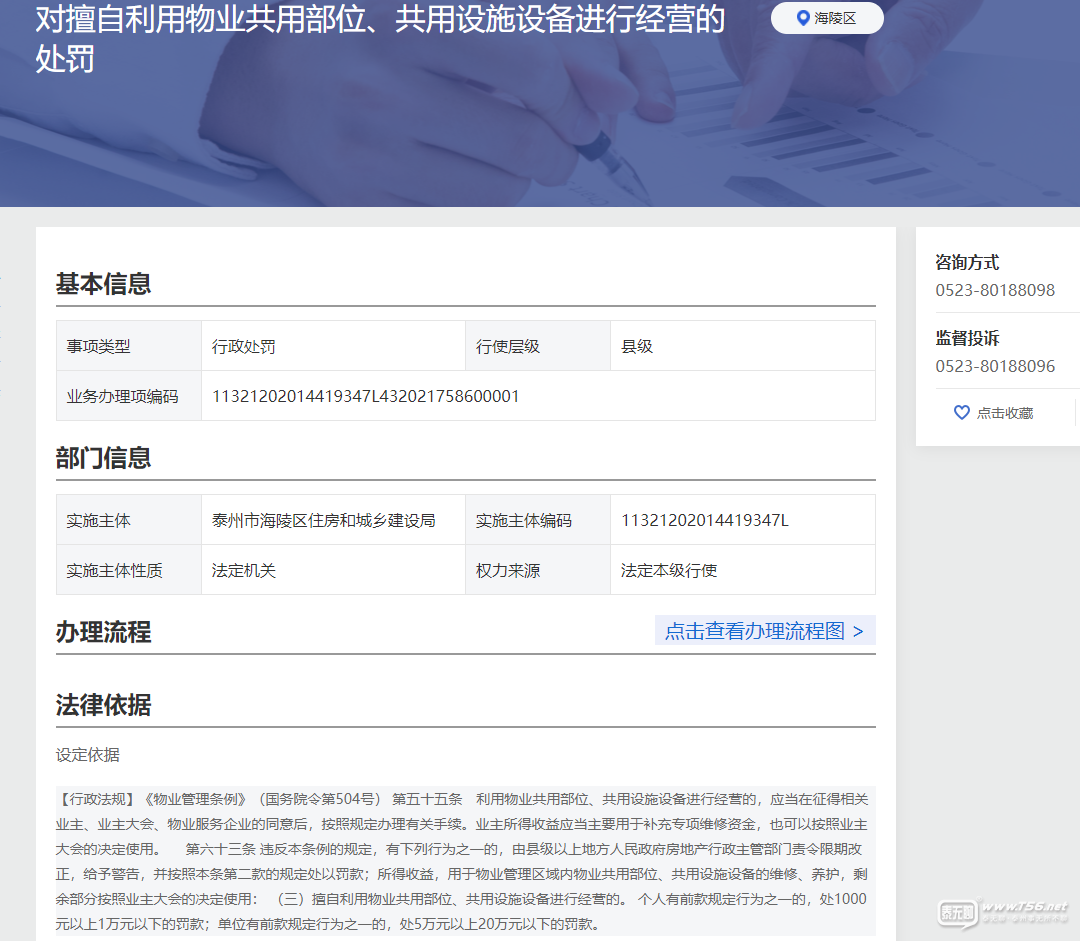Click the 实施主体编码 value 11321202014419347L

click(x=704, y=520)
